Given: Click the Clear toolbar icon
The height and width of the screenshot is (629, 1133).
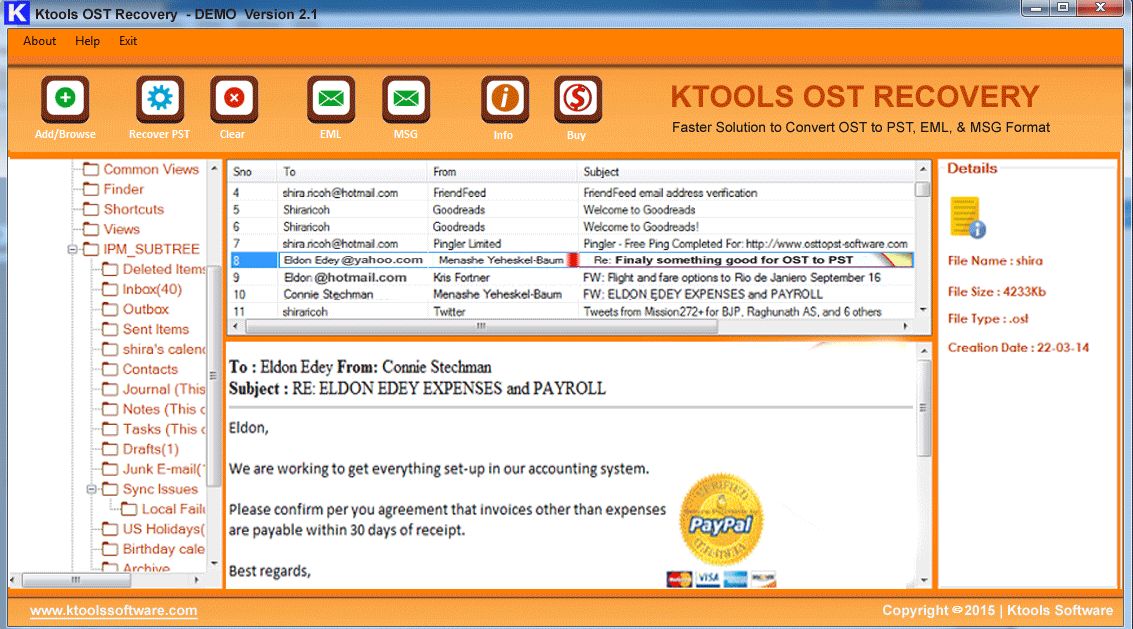Looking at the screenshot, I should 233,98.
